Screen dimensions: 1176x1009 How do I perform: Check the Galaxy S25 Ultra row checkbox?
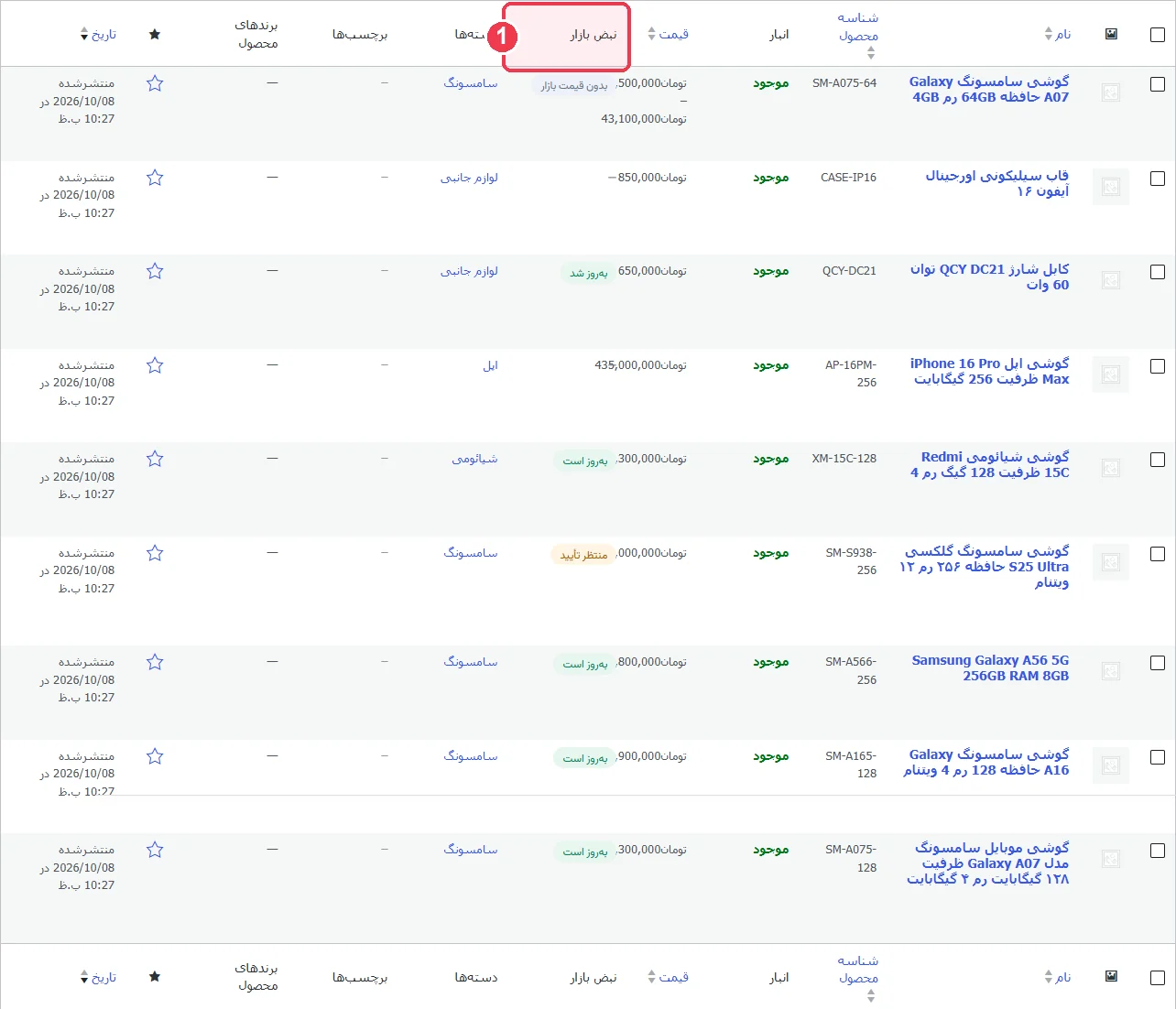coord(1158,554)
